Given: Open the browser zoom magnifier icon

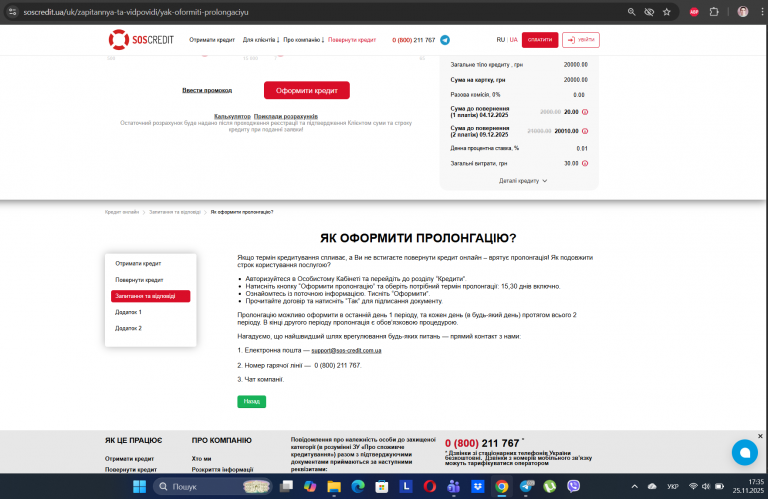Looking at the screenshot, I should (x=631, y=12).
